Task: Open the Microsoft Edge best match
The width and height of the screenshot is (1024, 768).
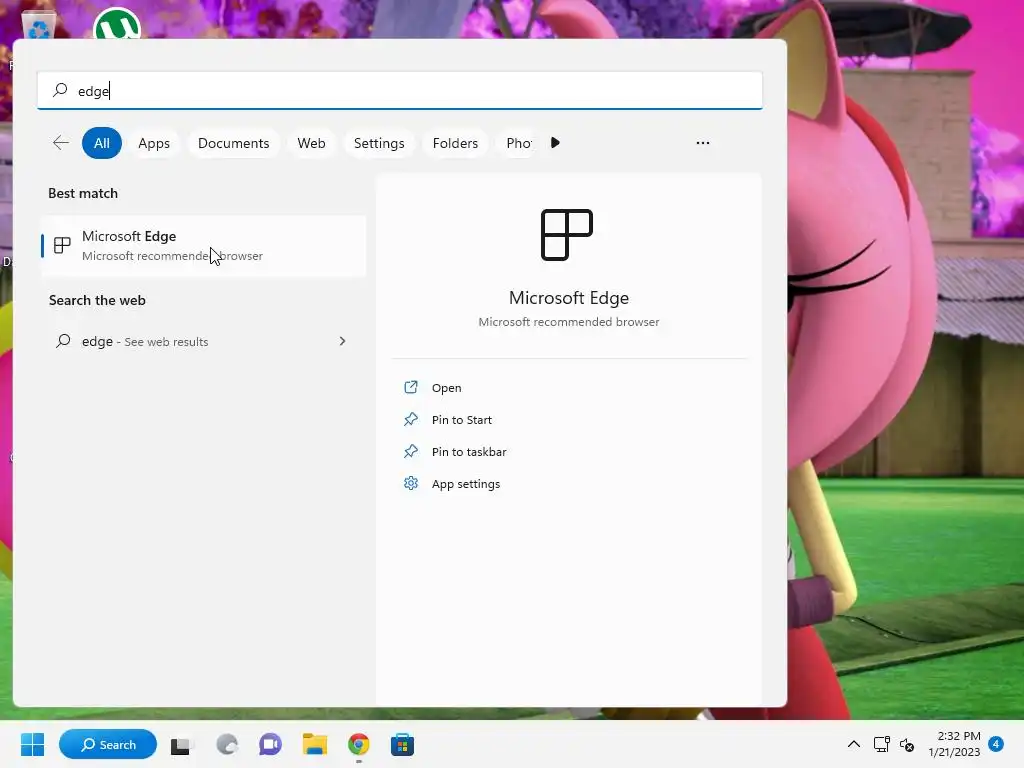Action: coord(204,246)
